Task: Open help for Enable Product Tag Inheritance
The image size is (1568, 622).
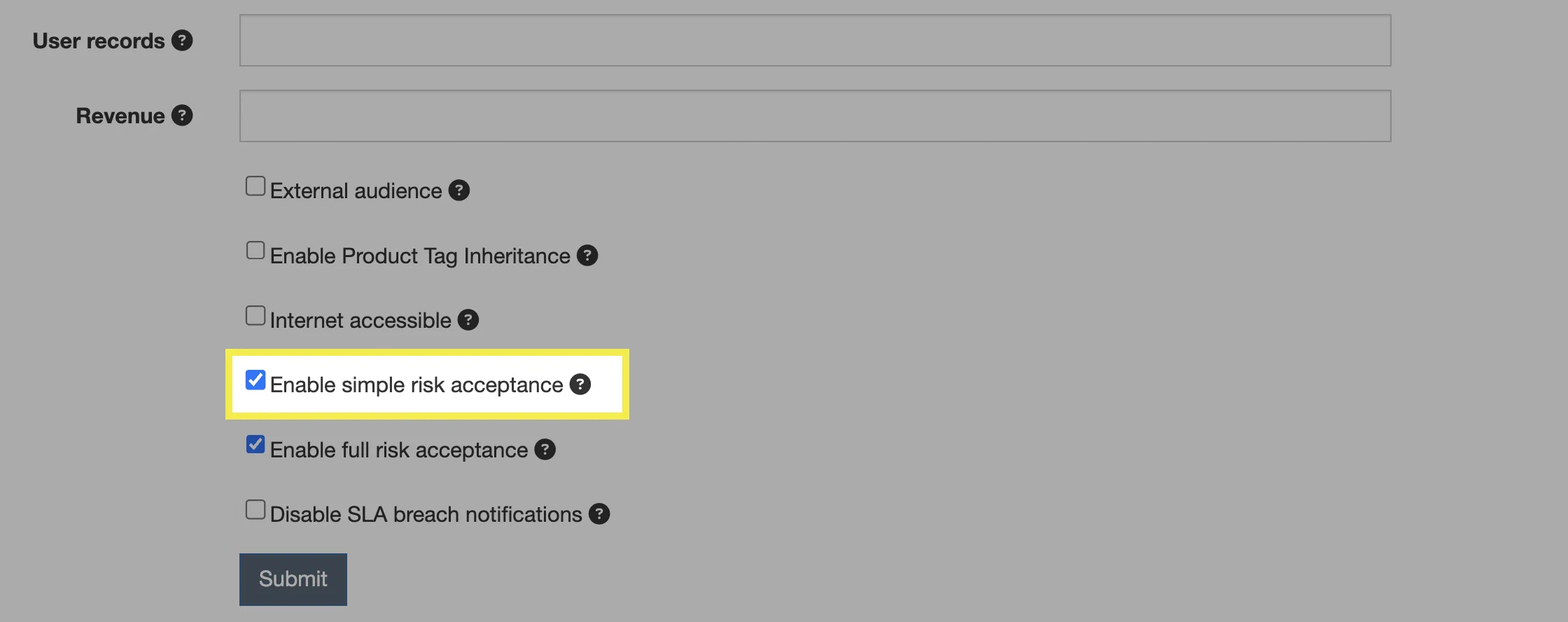Action: [587, 256]
